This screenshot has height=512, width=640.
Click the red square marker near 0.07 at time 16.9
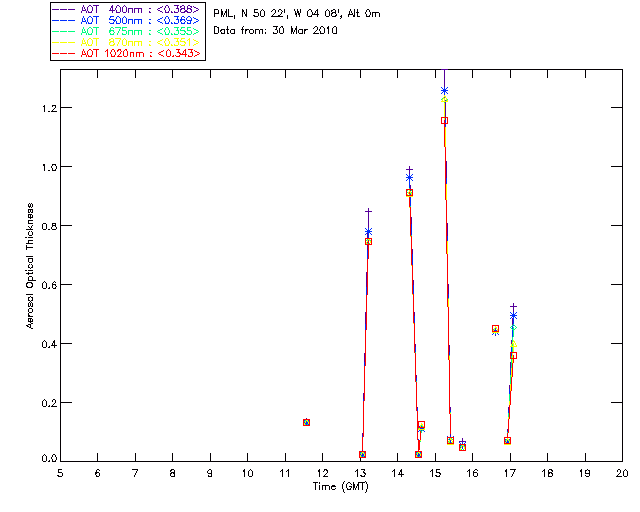[x=507, y=441]
